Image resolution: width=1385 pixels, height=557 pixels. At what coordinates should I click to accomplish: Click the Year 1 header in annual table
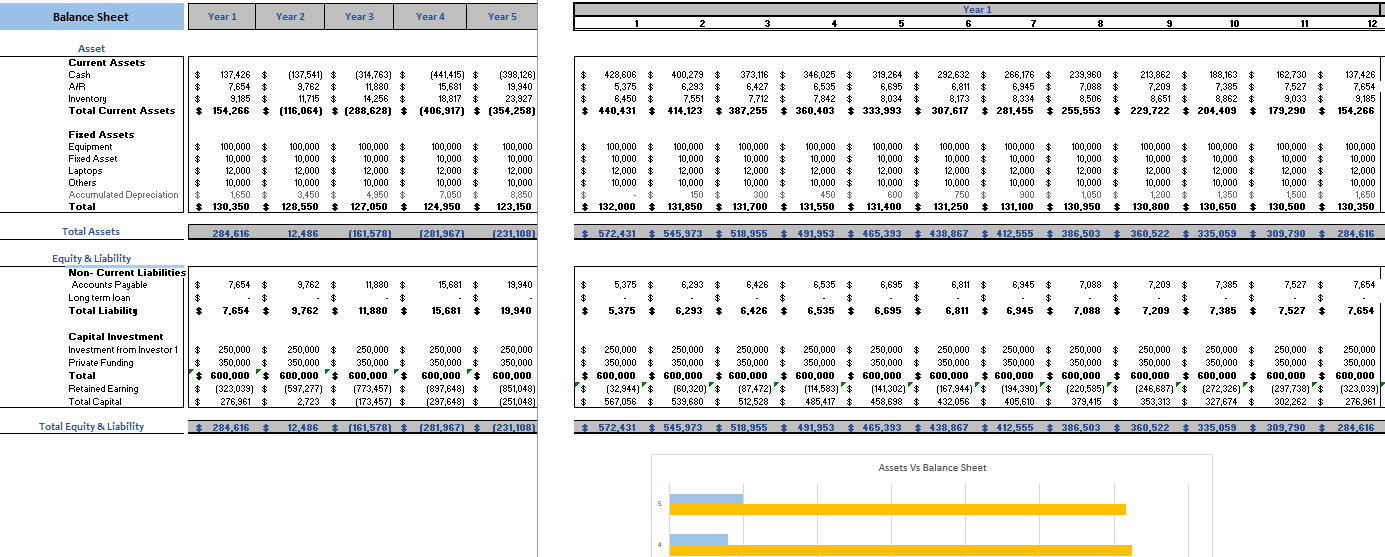pos(222,16)
